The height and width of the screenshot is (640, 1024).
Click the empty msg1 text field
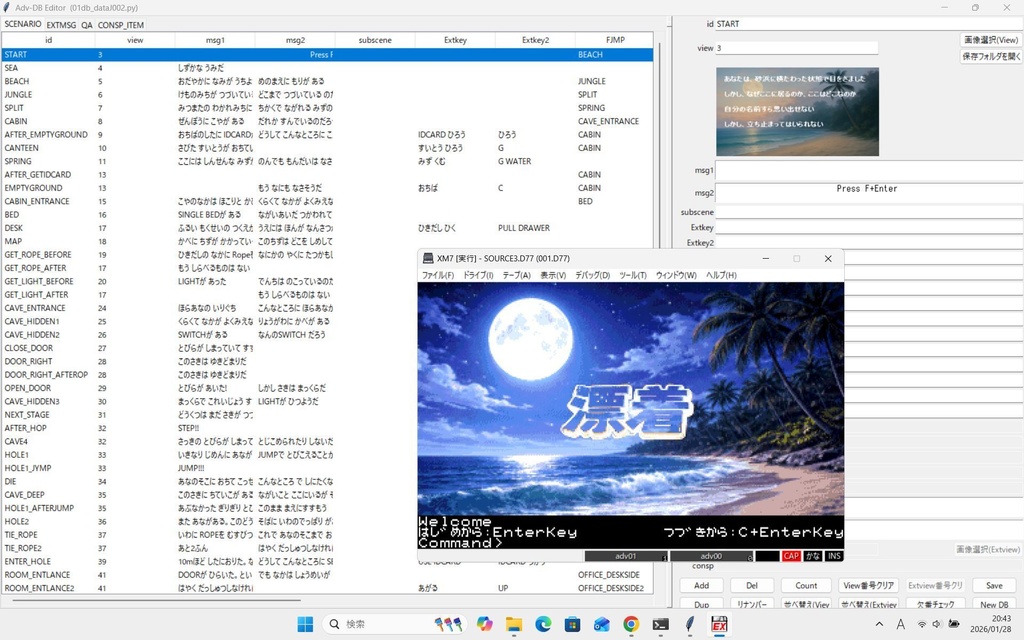[x=869, y=170]
